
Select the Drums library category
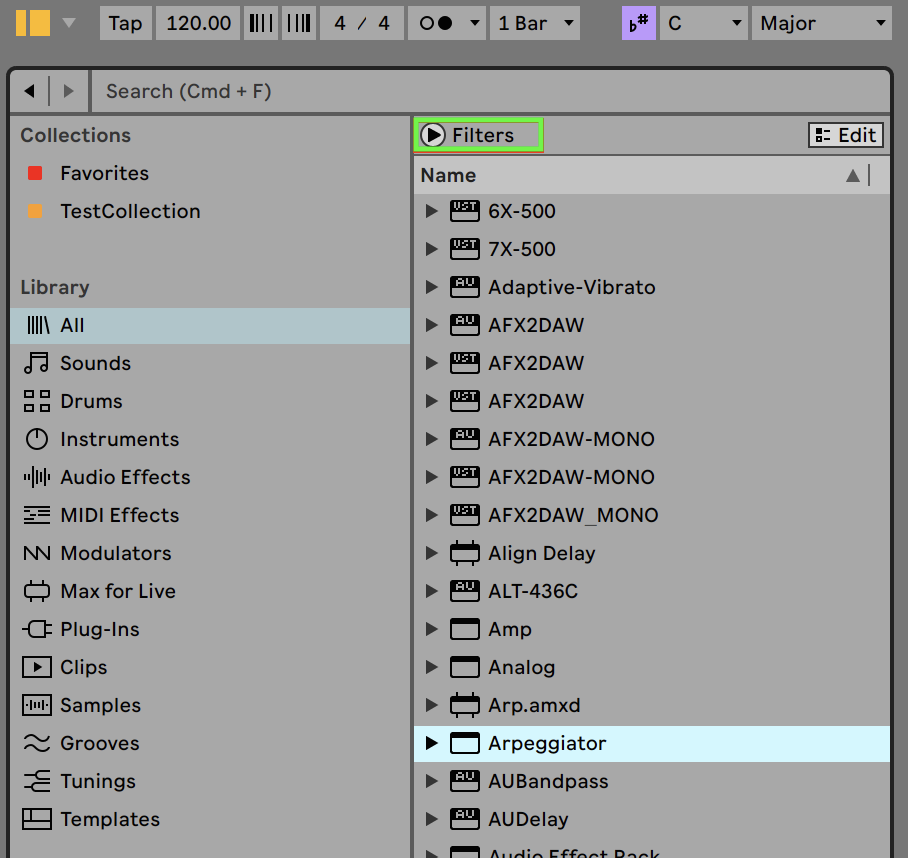pyautogui.click(x=210, y=401)
